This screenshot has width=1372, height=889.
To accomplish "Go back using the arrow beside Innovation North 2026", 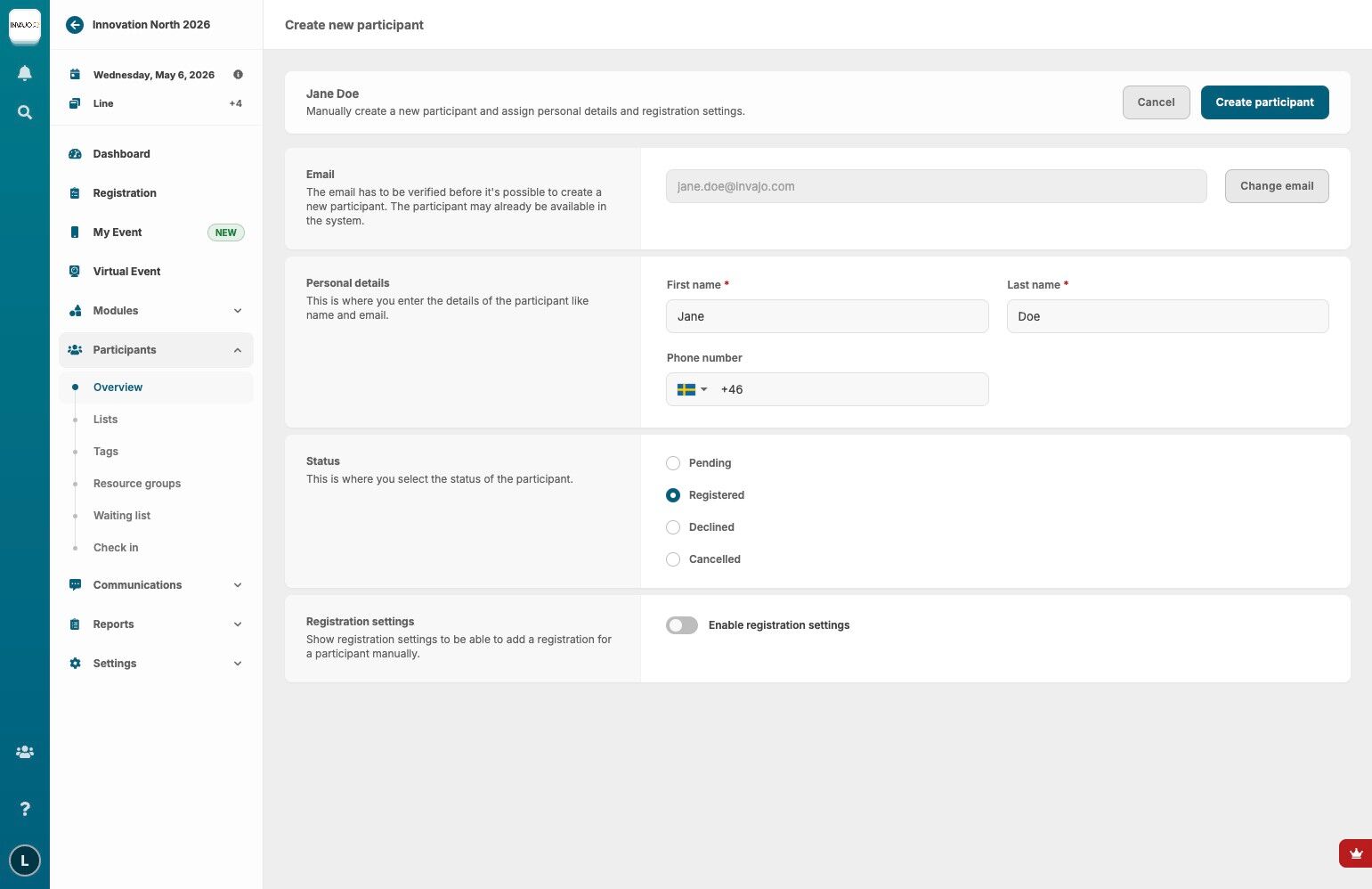I will (x=75, y=25).
